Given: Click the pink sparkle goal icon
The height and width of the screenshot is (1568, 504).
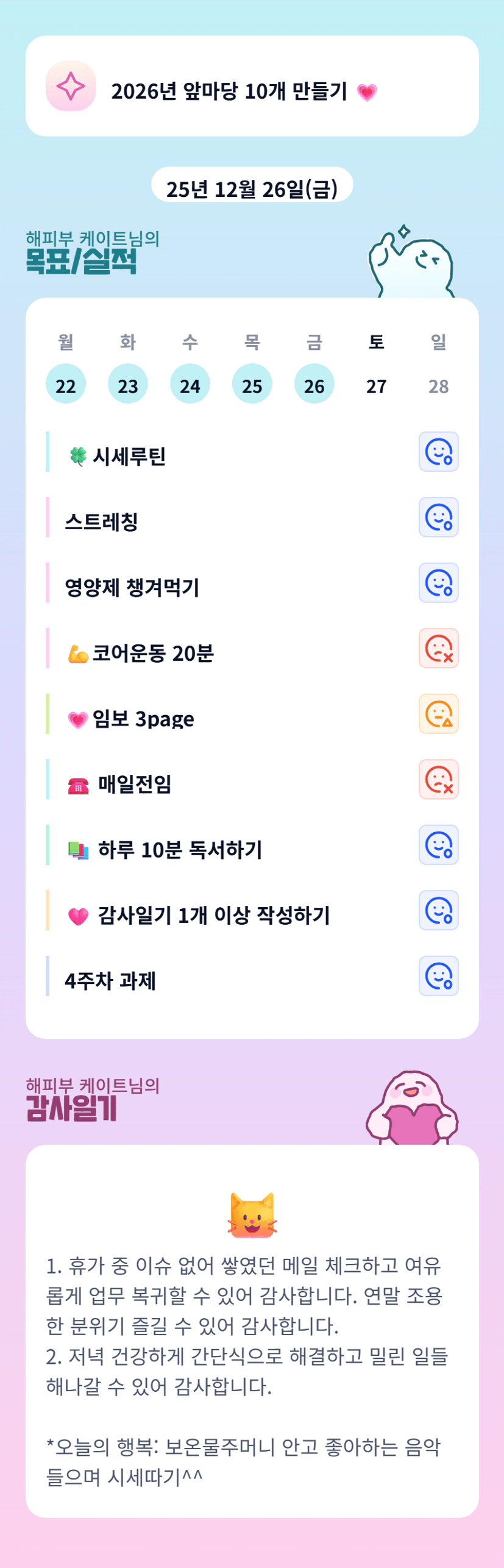Looking at the screenshot, I should tap(71, 86).
